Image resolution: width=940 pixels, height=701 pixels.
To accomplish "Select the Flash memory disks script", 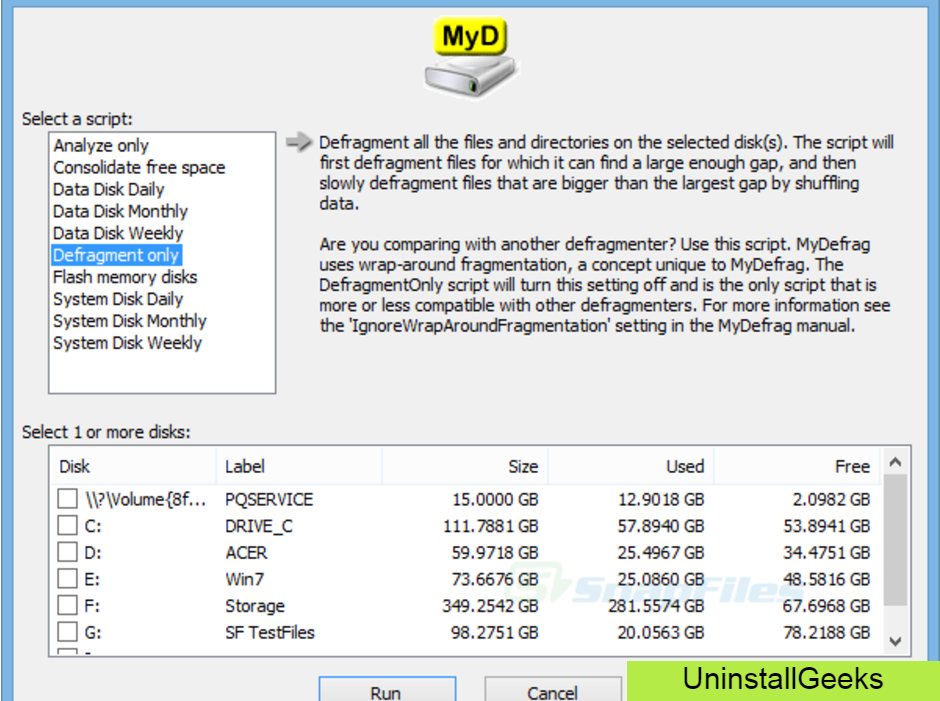I will tap(125, 277).
